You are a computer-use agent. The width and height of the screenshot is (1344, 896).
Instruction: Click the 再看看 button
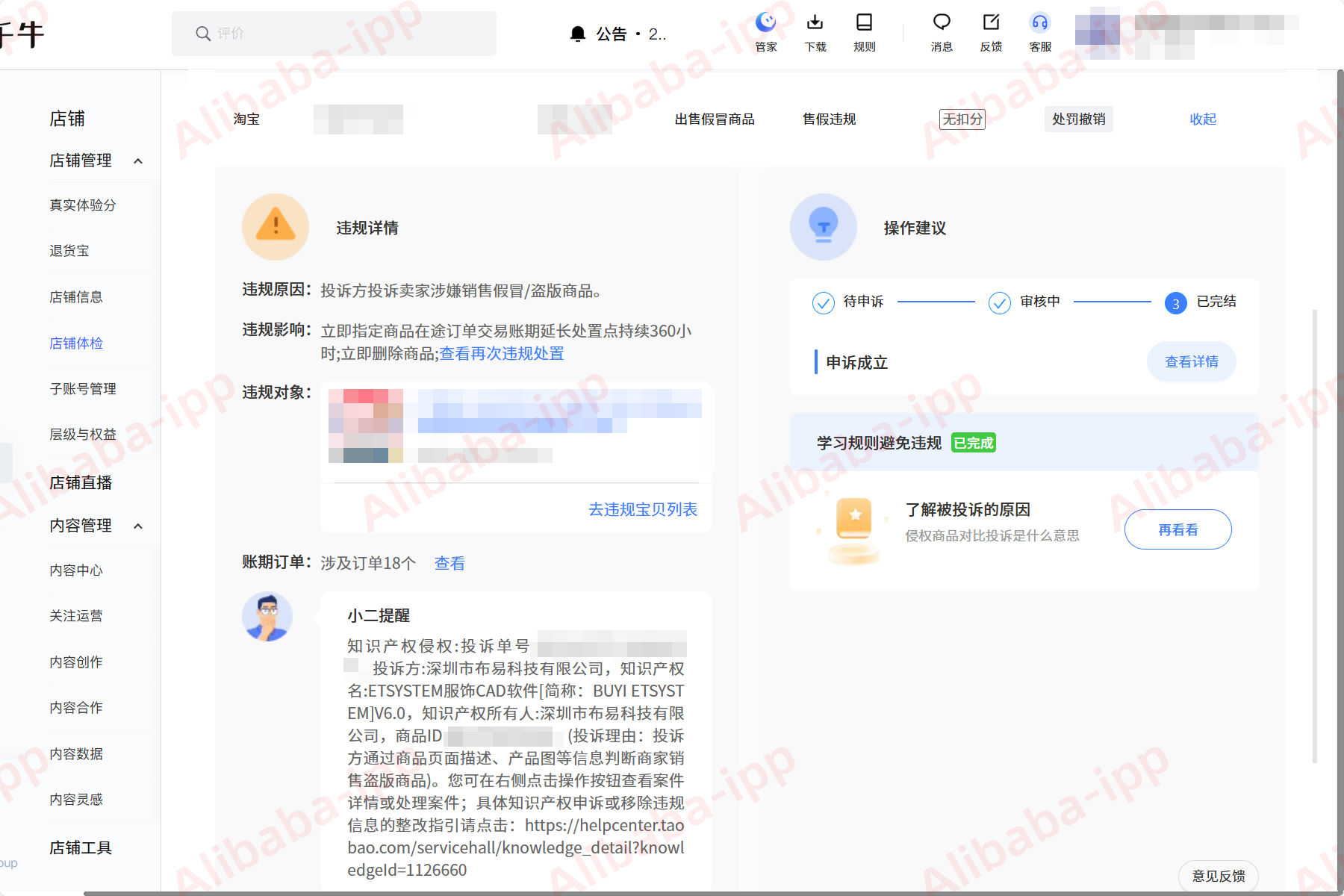1178,529
